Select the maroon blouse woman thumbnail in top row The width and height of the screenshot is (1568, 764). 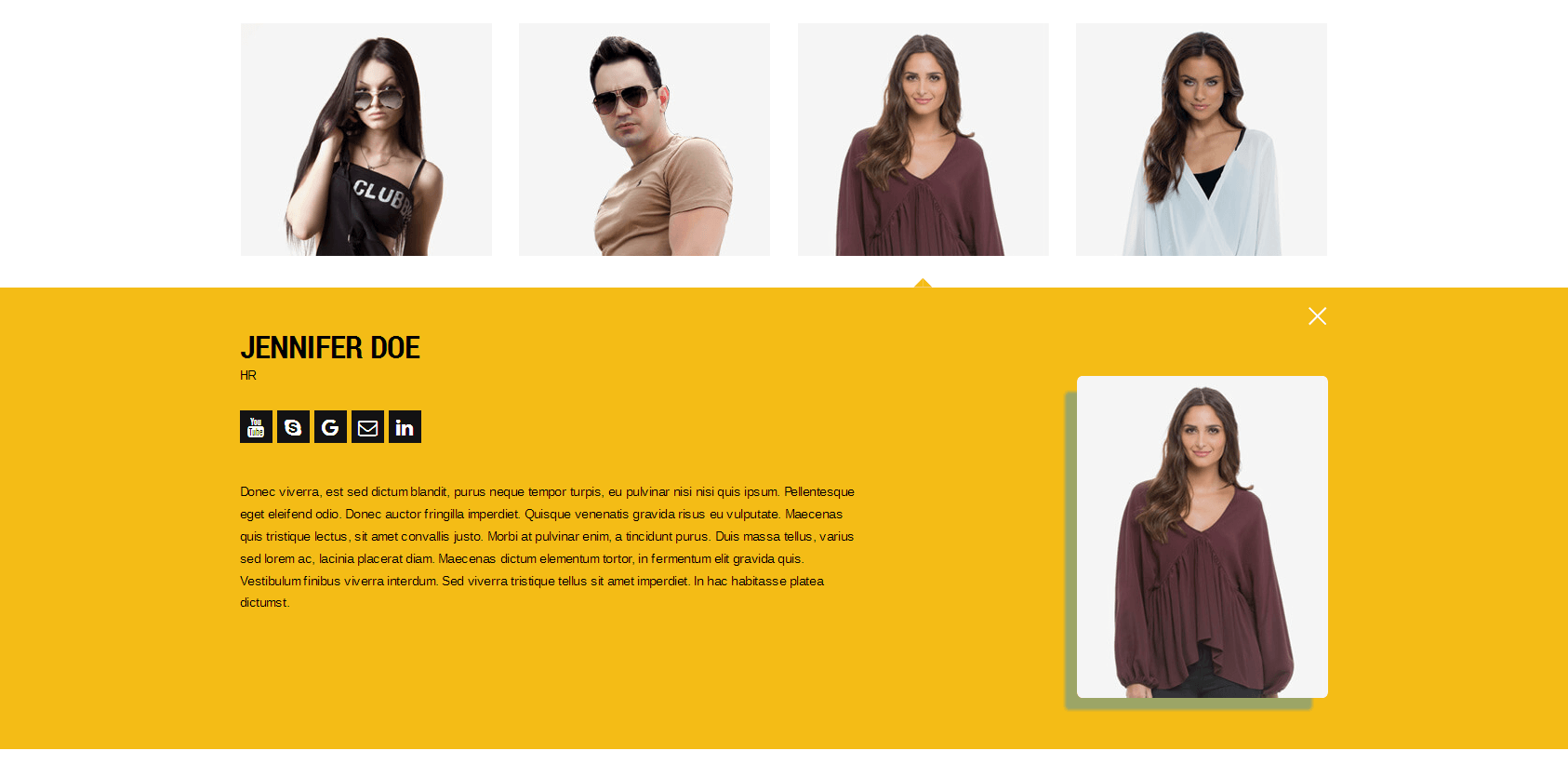(x=924, y=140)
